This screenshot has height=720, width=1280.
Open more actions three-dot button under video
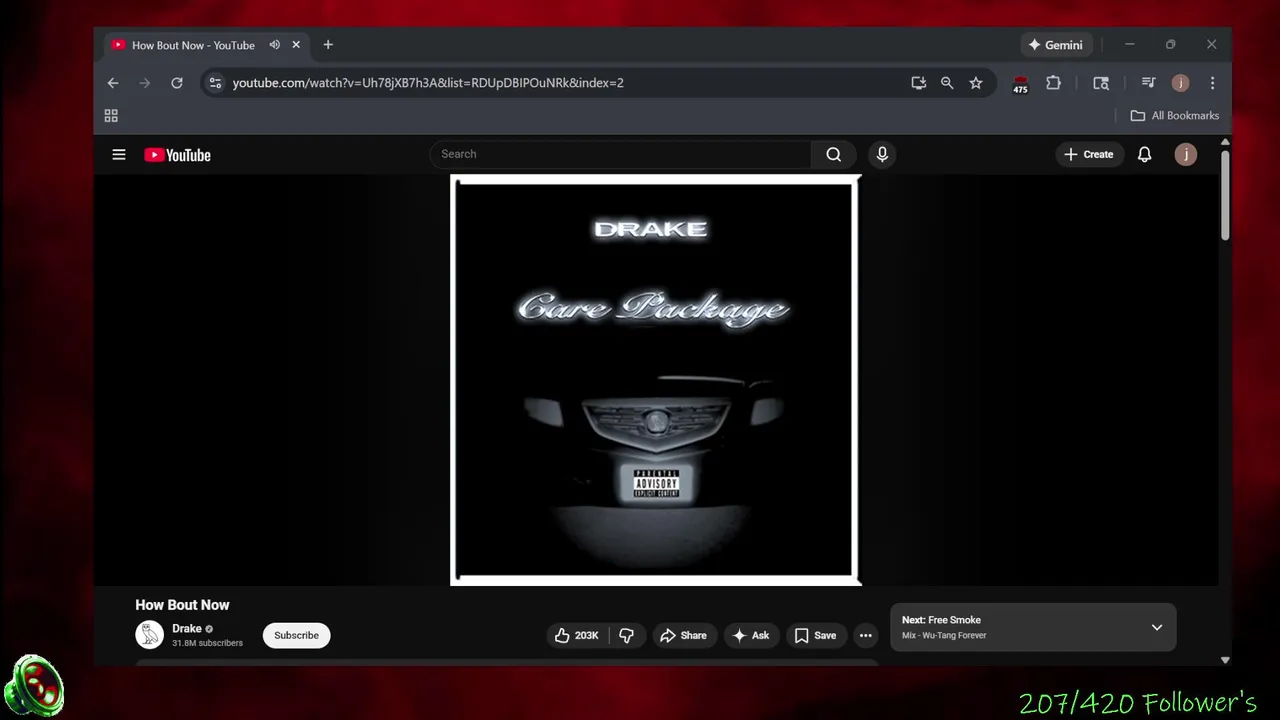866,635
